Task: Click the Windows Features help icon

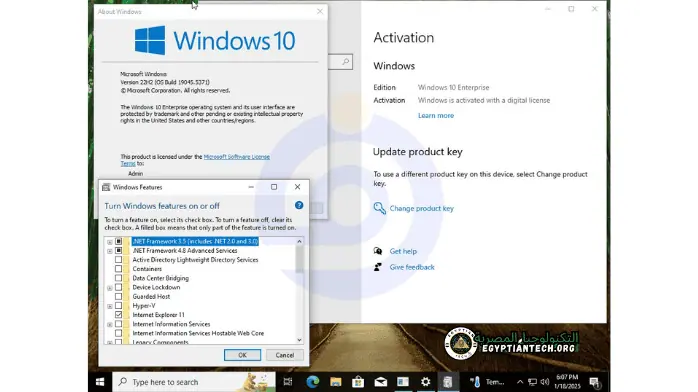Action: point(299,205)
